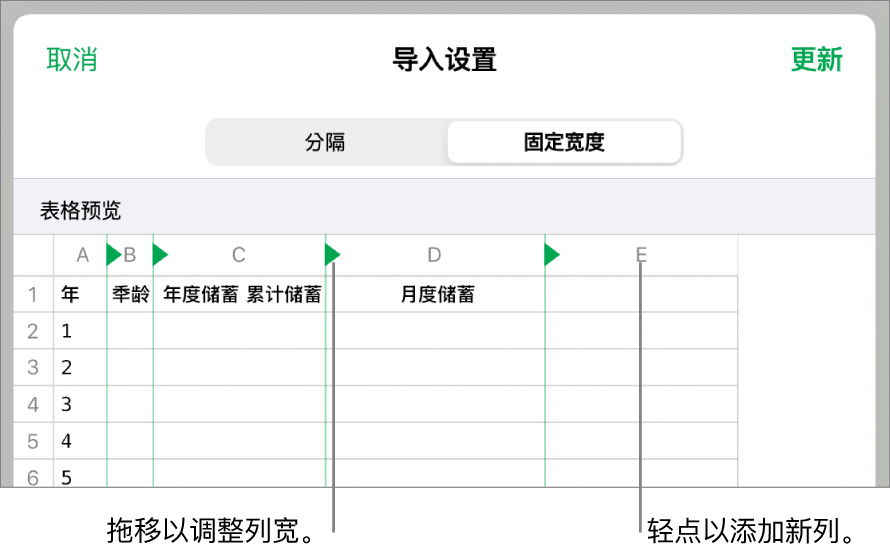The width and height of the screenshot is (891, 556).
Task: Select row header 2
Action: (33, 331)
